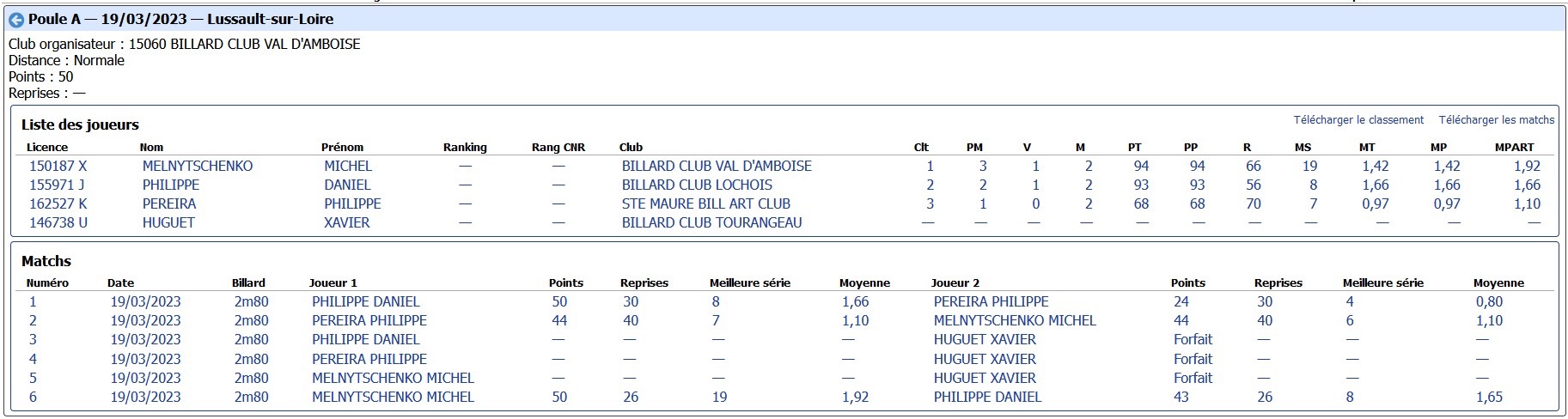Click the Joueur 1 column header
The image size is (1568, 419).
click(333, 282)
